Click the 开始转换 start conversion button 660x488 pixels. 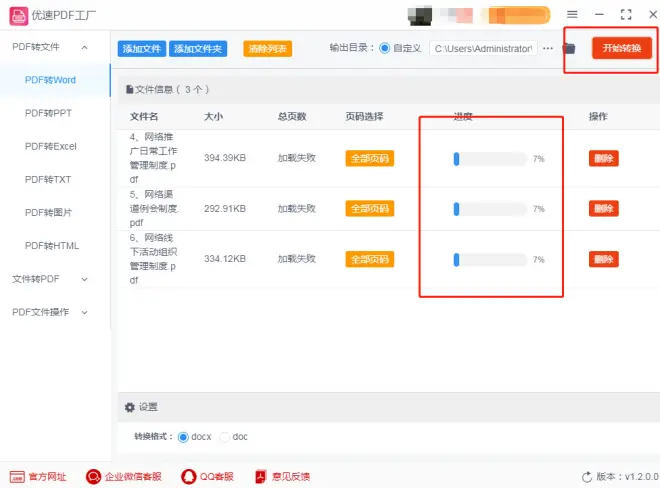click(621, 48)
